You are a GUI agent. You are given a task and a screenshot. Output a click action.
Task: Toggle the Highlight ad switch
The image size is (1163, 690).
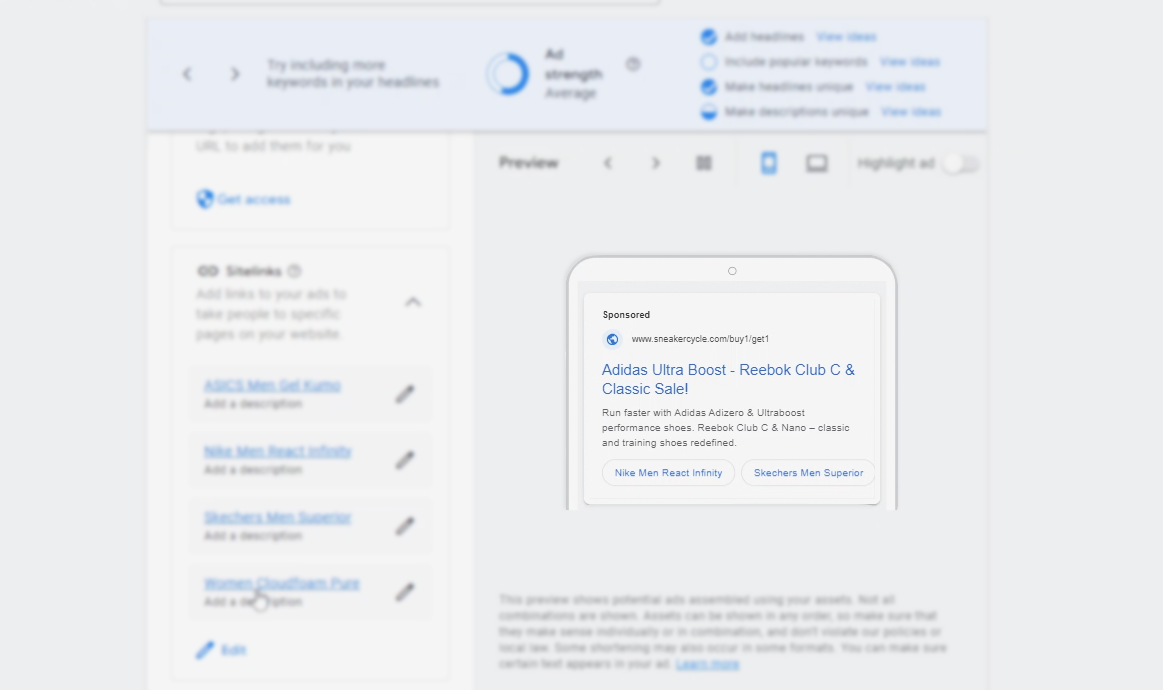point(960,163)
